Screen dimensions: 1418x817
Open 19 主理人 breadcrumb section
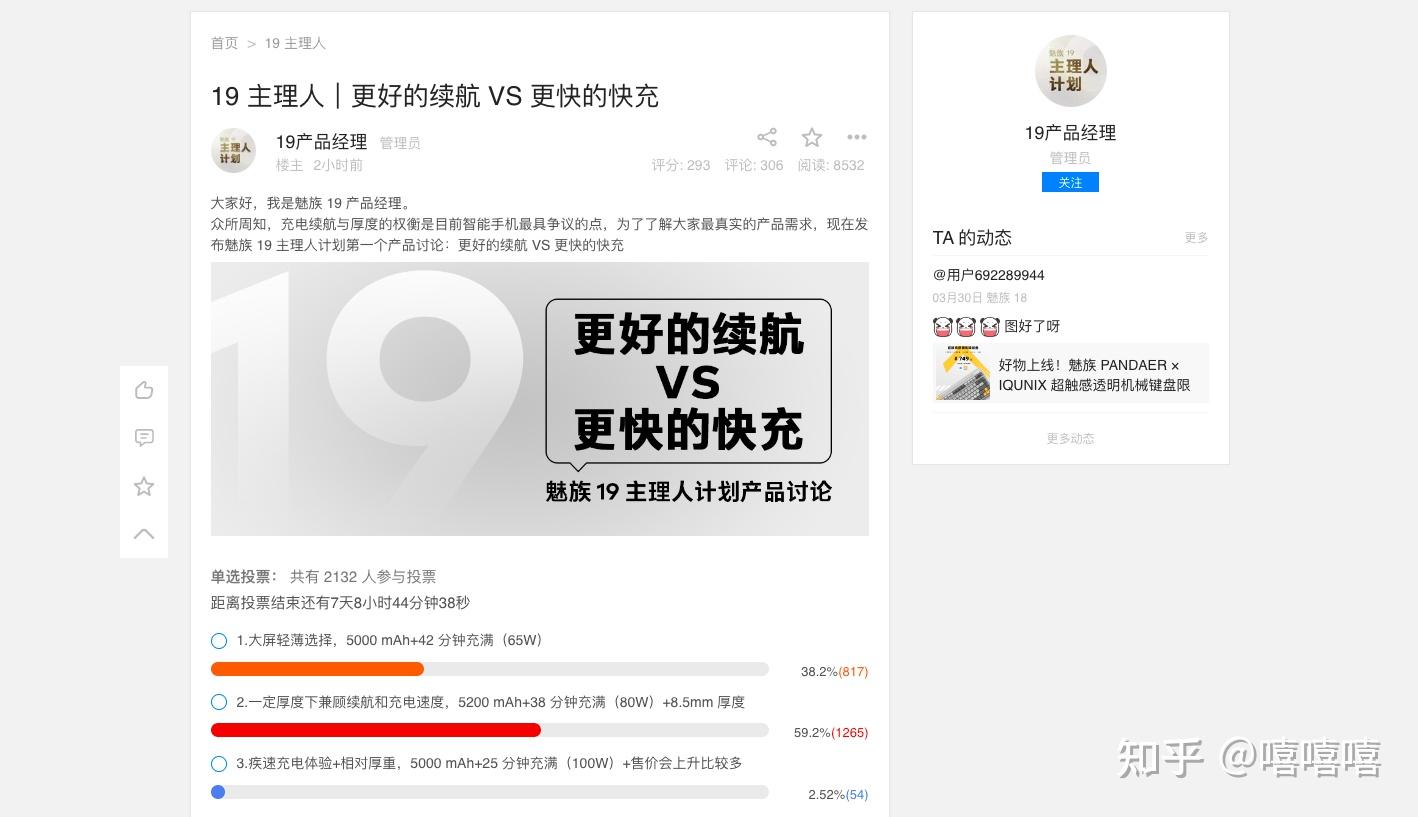point(295,43)
